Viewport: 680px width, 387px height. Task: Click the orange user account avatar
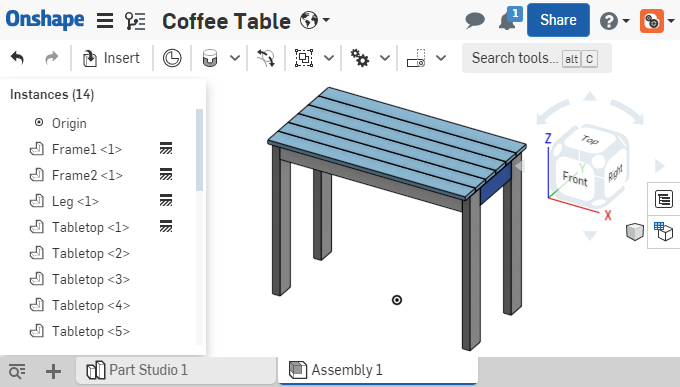click(652, 20)
